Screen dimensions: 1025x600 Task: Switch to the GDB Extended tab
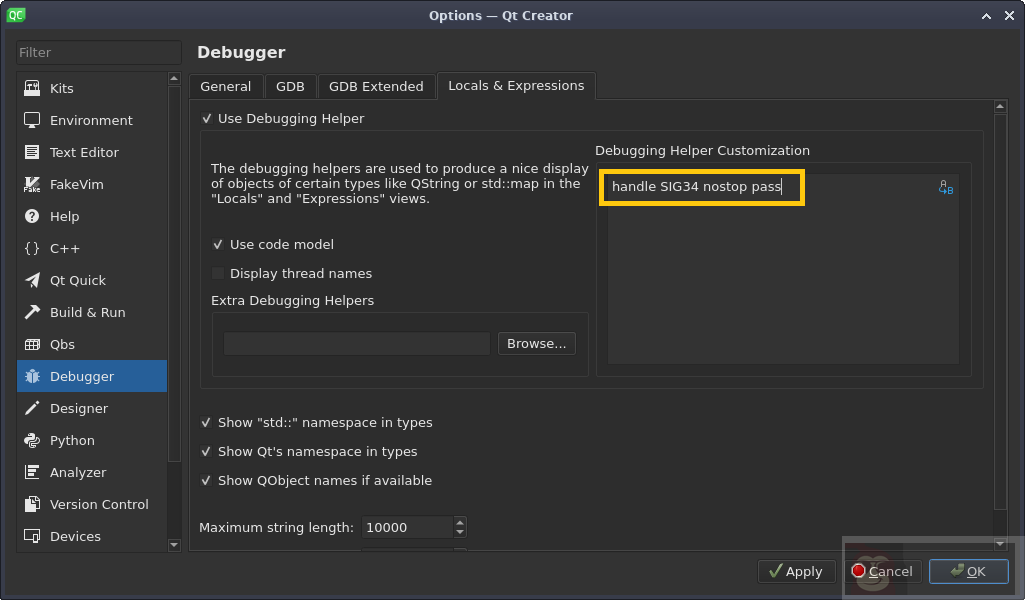click(x=376, y=86)
